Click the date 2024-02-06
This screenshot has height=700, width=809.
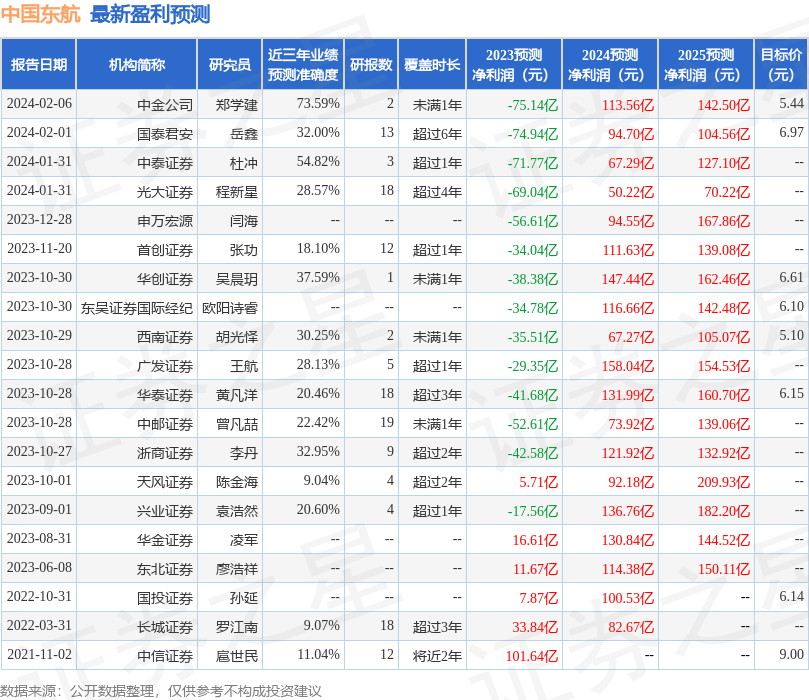click(39, 104)
